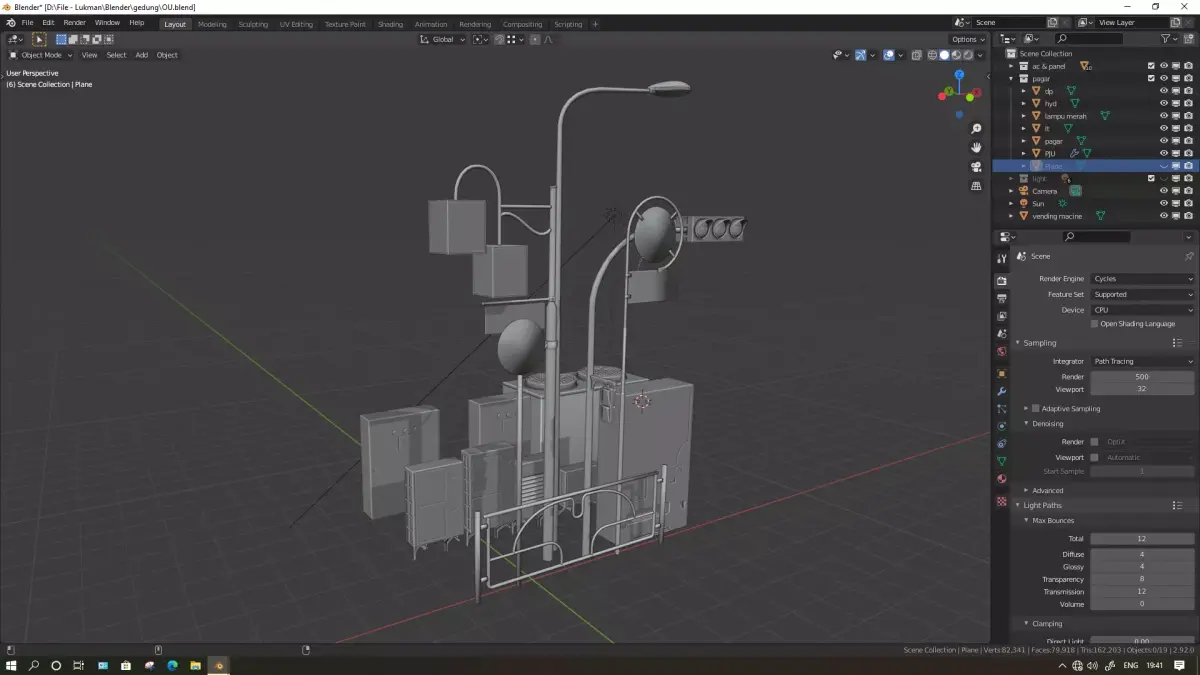
Task: Switch perspective/orthographic with the grid gizmo
Action: pyautogui.click(x=976, y=186)
